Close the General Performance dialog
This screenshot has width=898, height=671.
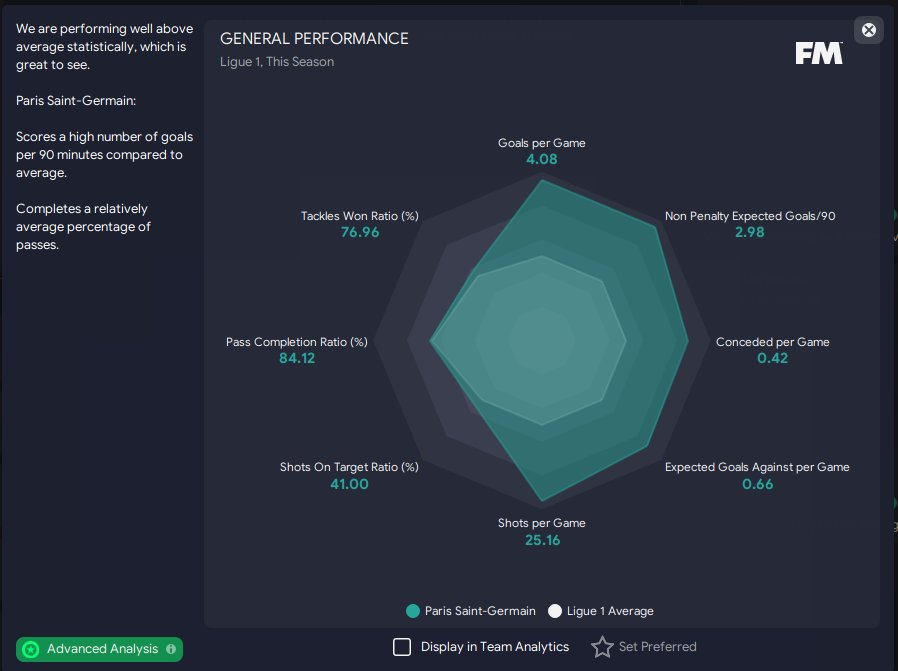coord(868,30)
